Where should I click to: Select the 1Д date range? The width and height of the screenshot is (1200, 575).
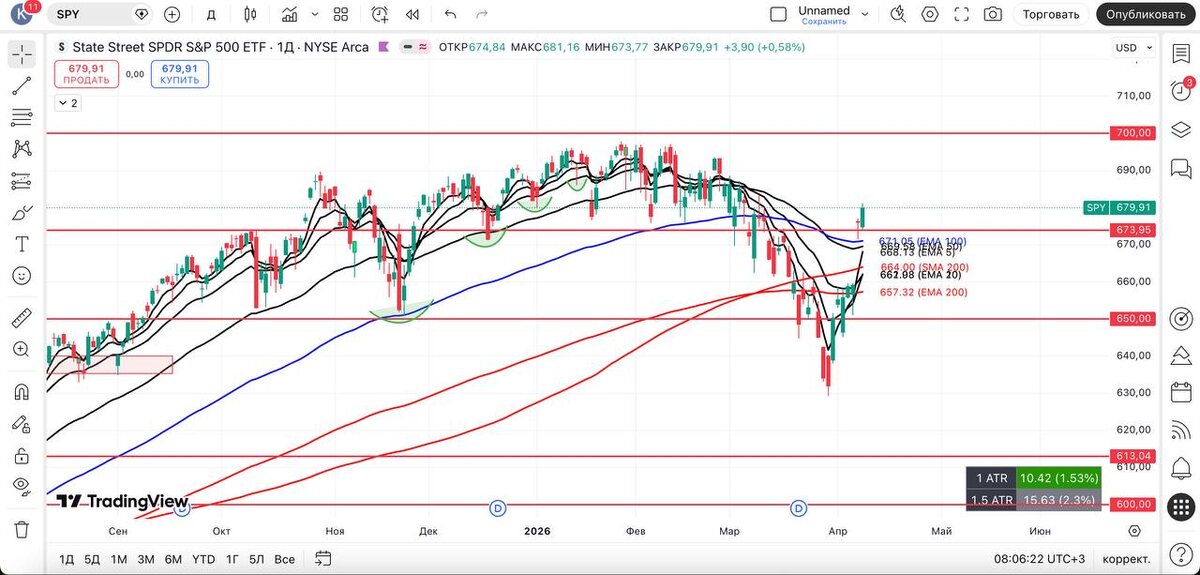[x=67, y=559]
